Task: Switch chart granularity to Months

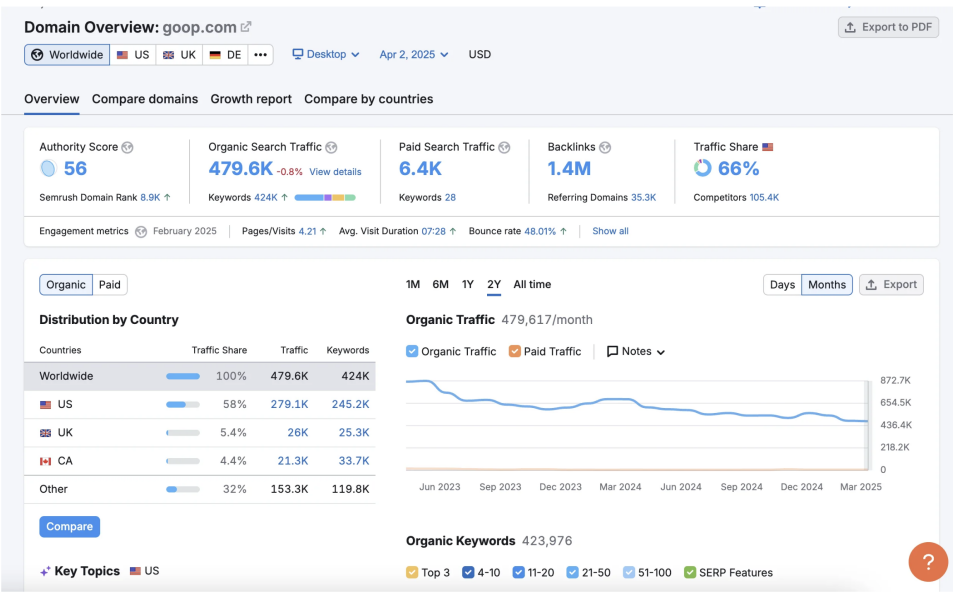Action: [x=827, y=284]
